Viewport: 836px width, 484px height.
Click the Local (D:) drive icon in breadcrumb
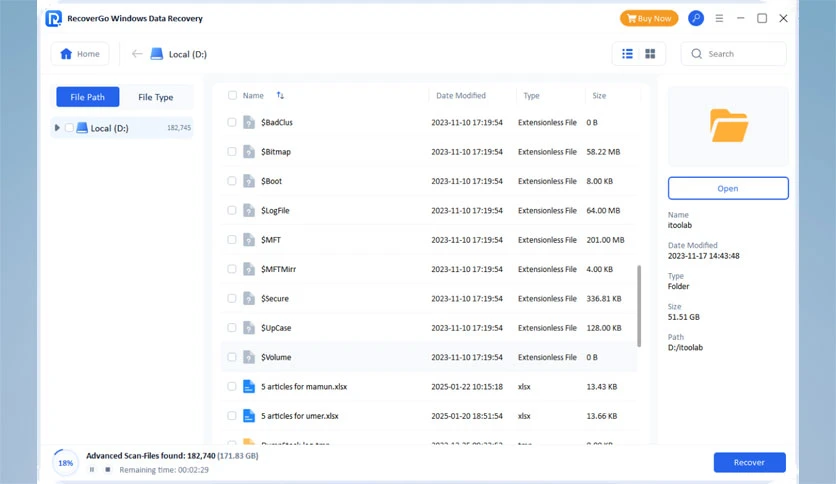[x=157, y=54]
